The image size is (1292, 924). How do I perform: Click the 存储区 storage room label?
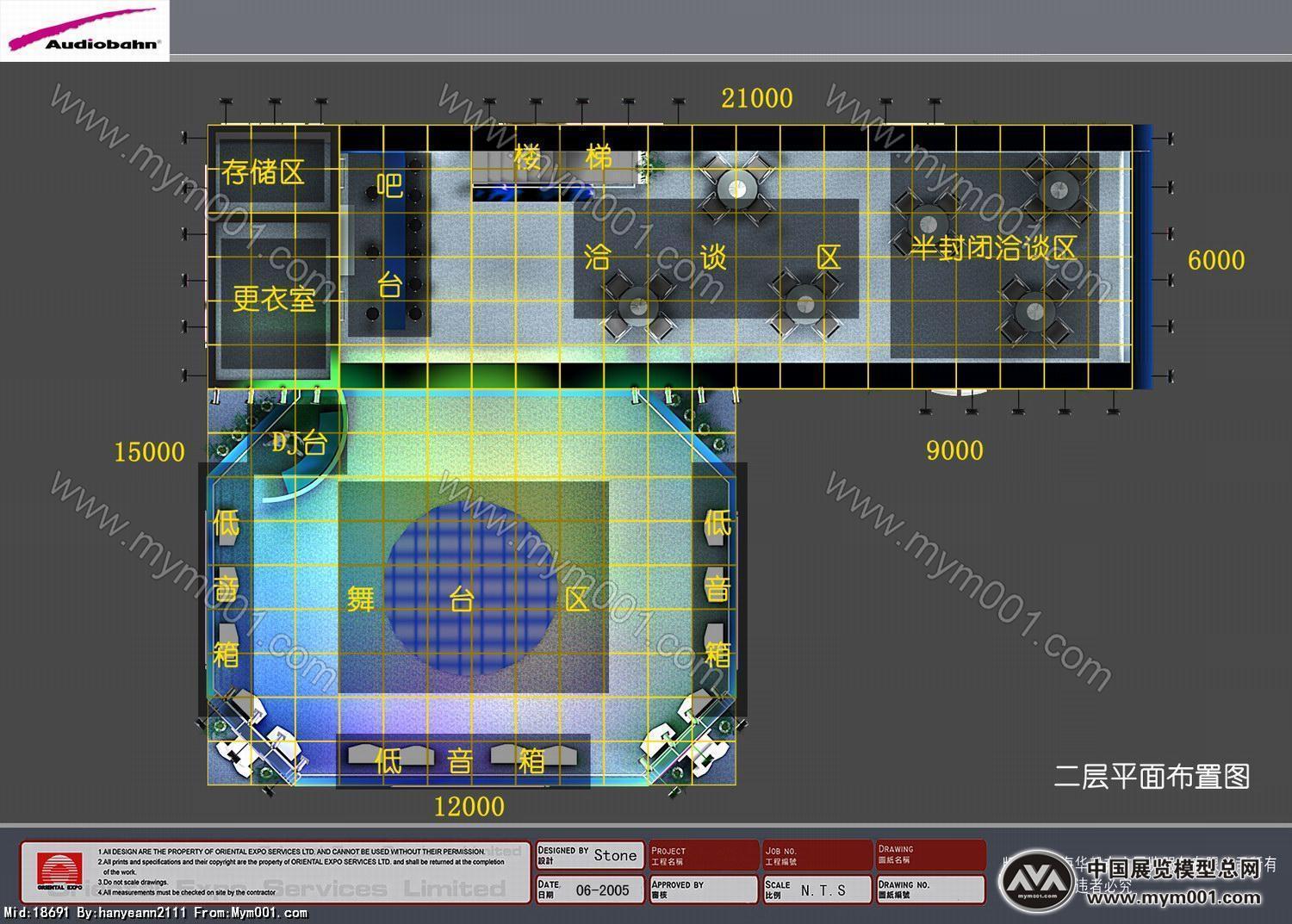coord(264,172)
